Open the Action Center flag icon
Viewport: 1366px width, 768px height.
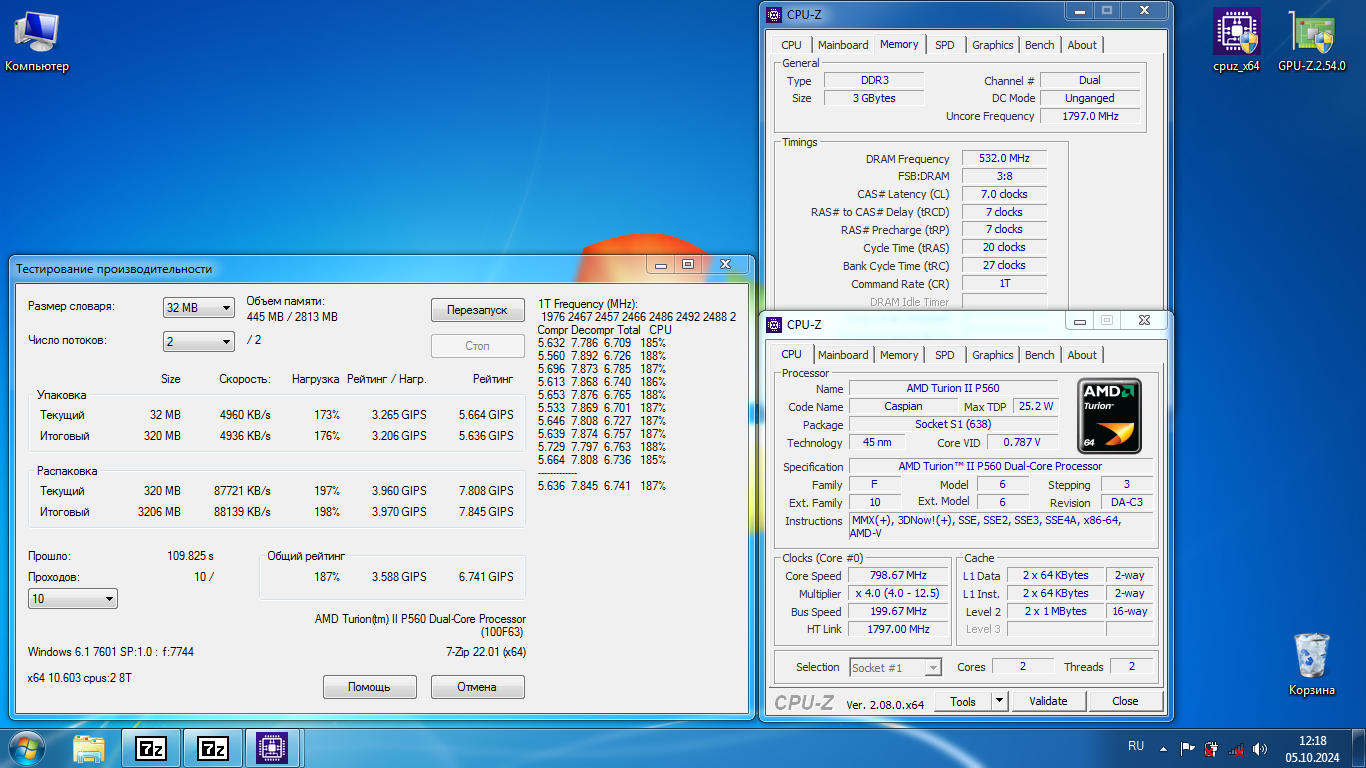point(1188,747)
